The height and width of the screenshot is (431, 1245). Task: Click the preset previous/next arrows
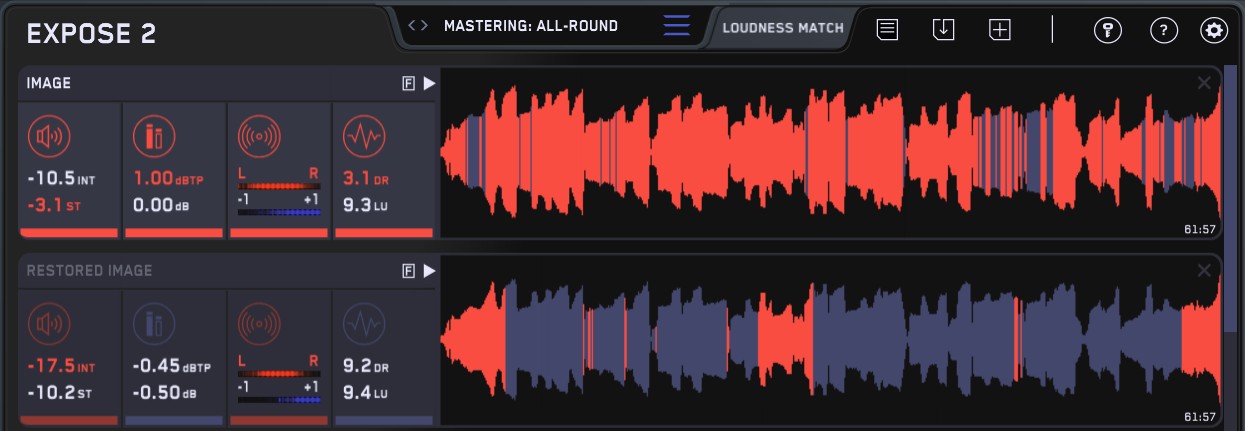[x=419, y=26]
